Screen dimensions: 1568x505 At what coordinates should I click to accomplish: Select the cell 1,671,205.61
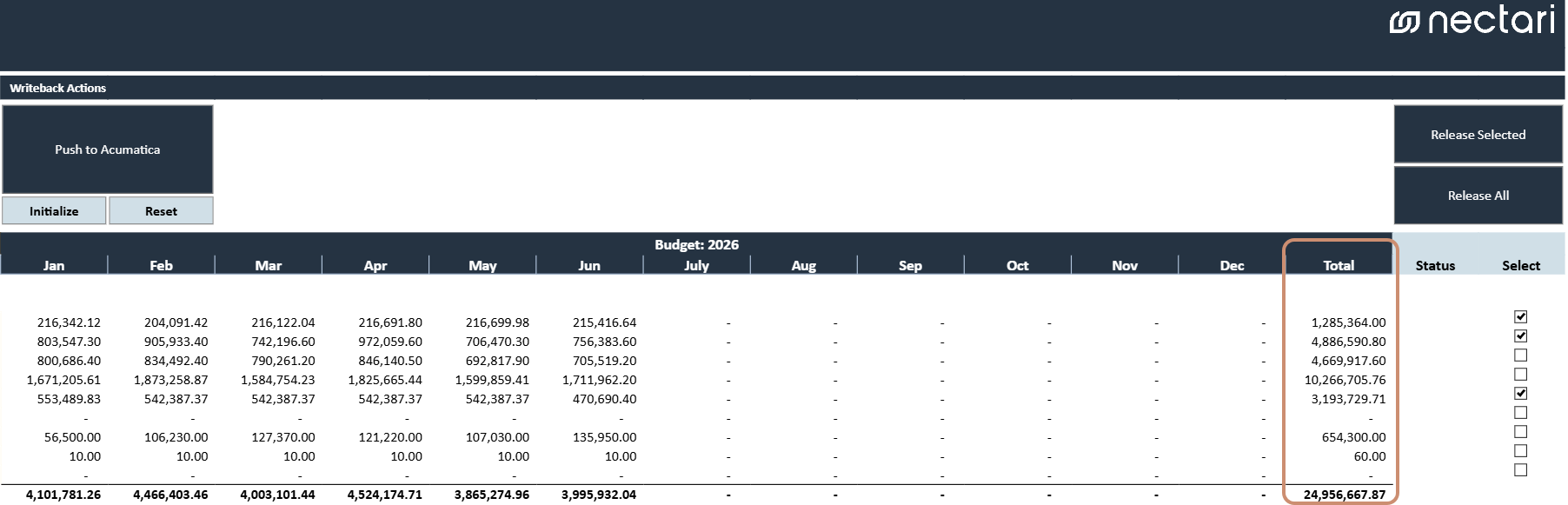tap(63, 380)
